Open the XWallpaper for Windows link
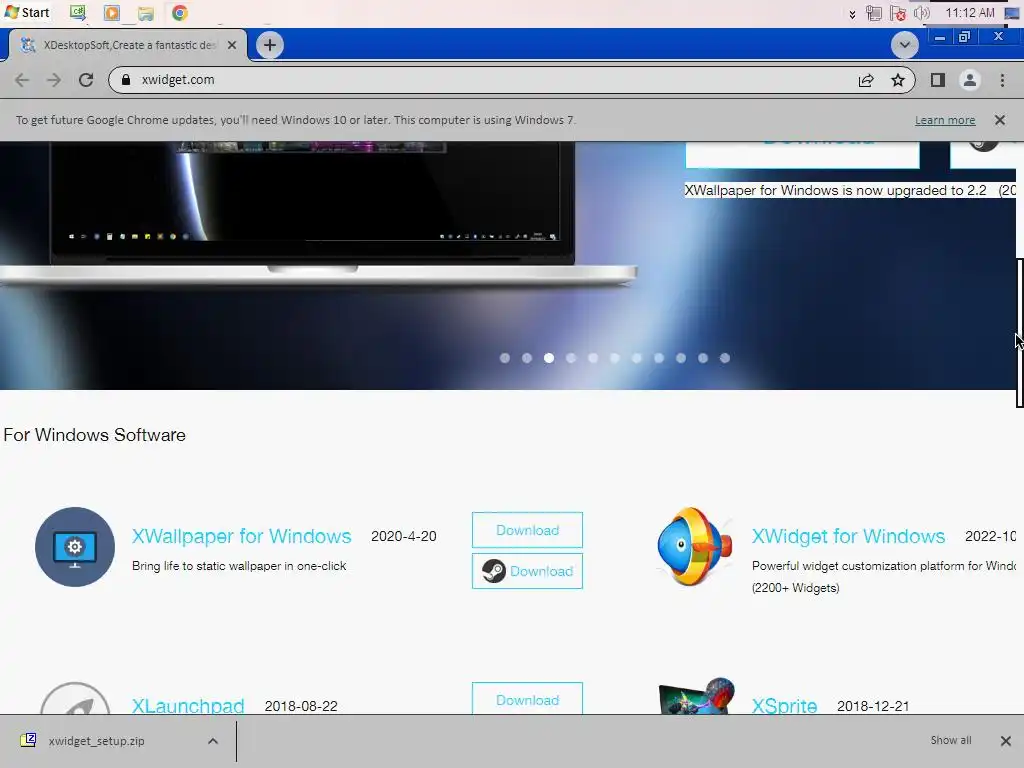This screenshot has width=1024, height=768. (x=242, y=536)
